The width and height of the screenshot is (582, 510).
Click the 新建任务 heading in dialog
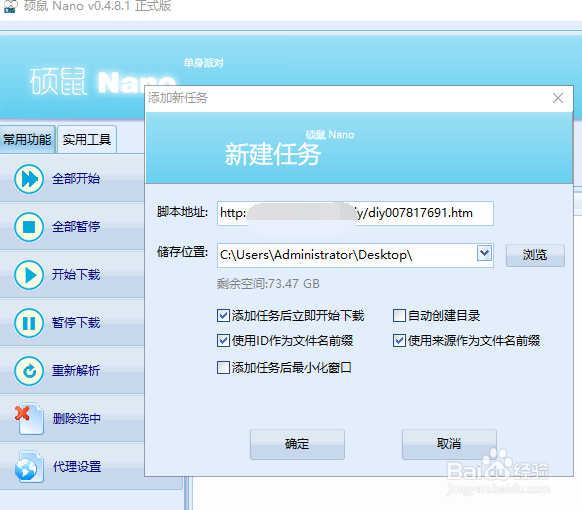coord(273,154)
